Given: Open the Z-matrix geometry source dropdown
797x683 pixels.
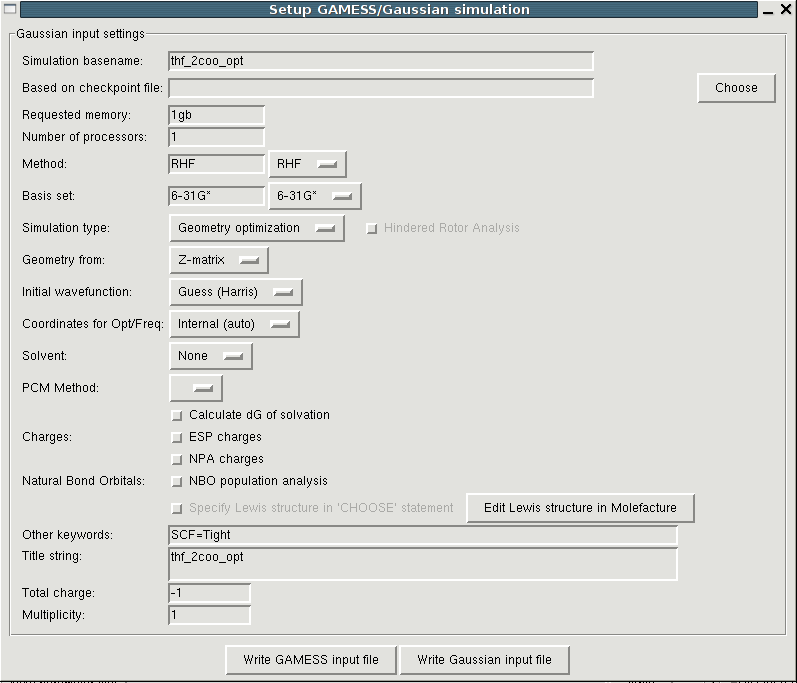Looking at the screenshot, I should coord(218,260).
